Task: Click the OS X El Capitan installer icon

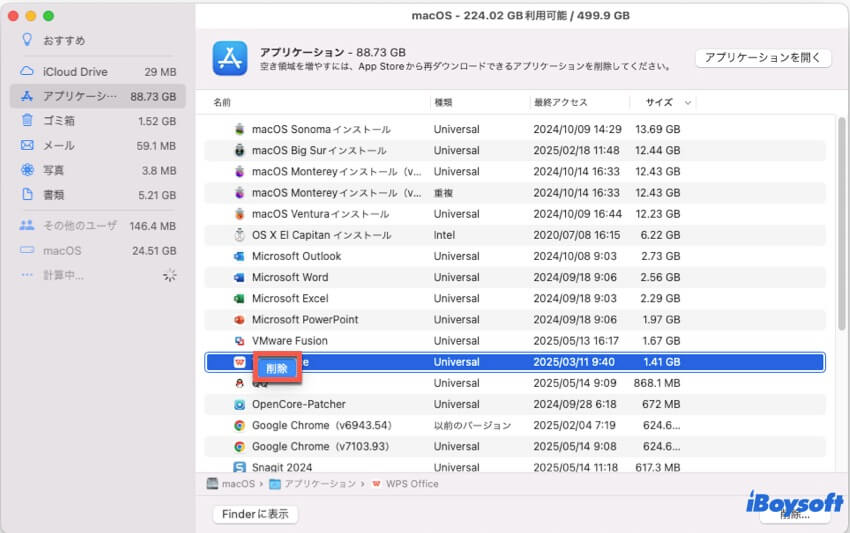Action: click(240, 235)
